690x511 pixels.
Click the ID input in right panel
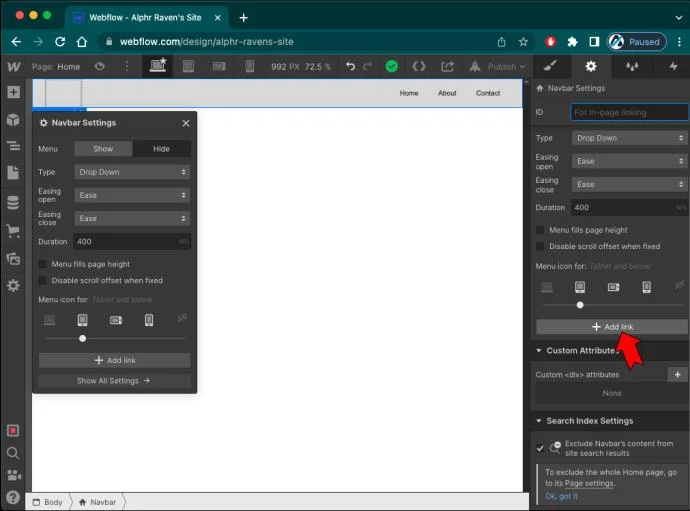coord(629,112)
